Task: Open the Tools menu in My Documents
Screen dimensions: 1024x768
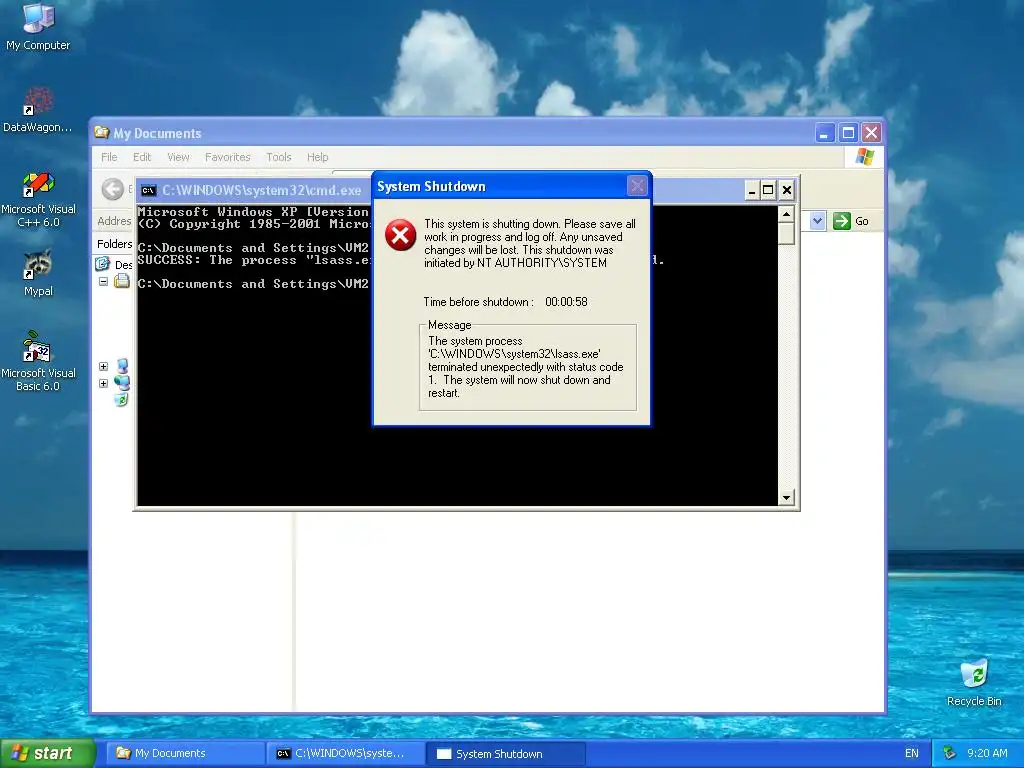Action: [278, 157]
